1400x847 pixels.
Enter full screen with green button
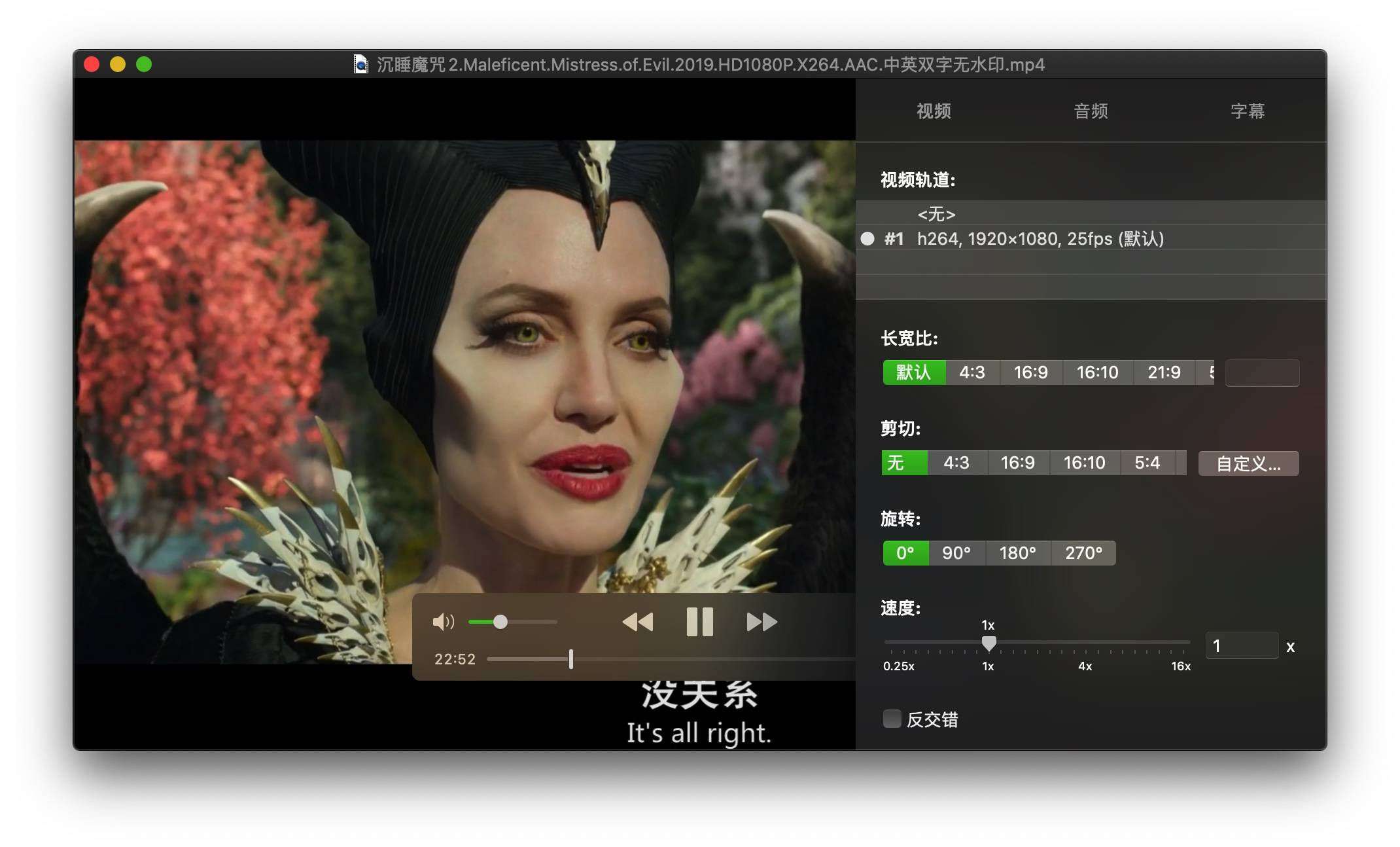144,64
